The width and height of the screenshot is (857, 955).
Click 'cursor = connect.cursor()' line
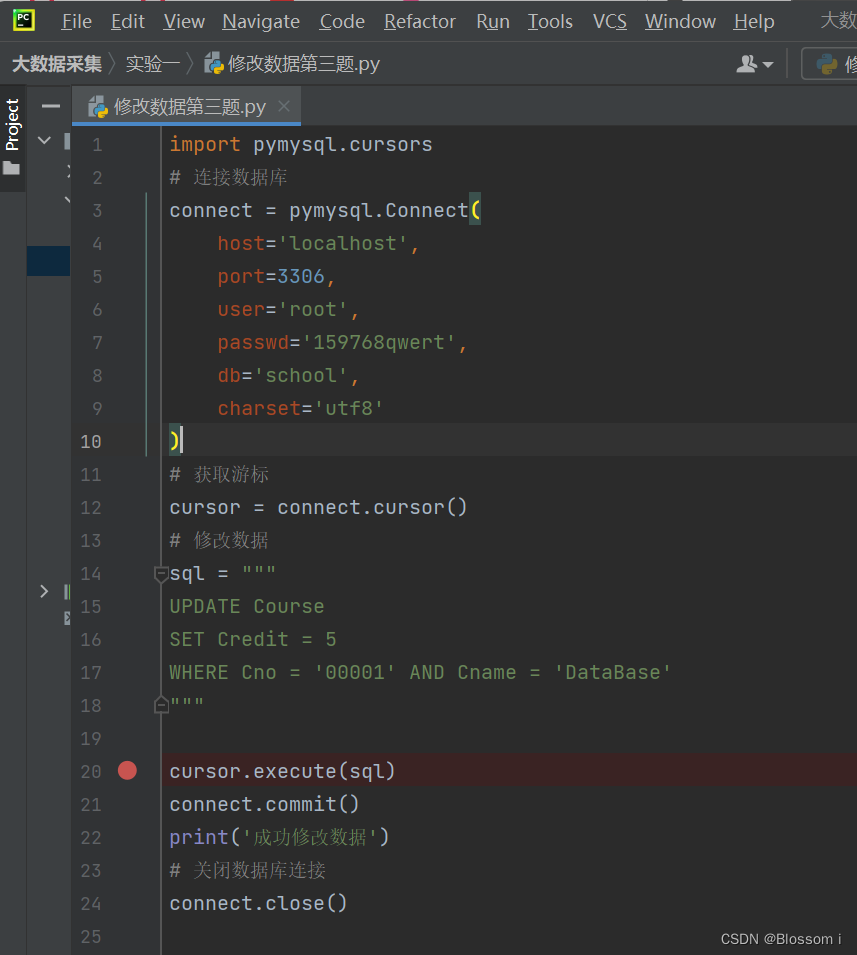[318, 507]
